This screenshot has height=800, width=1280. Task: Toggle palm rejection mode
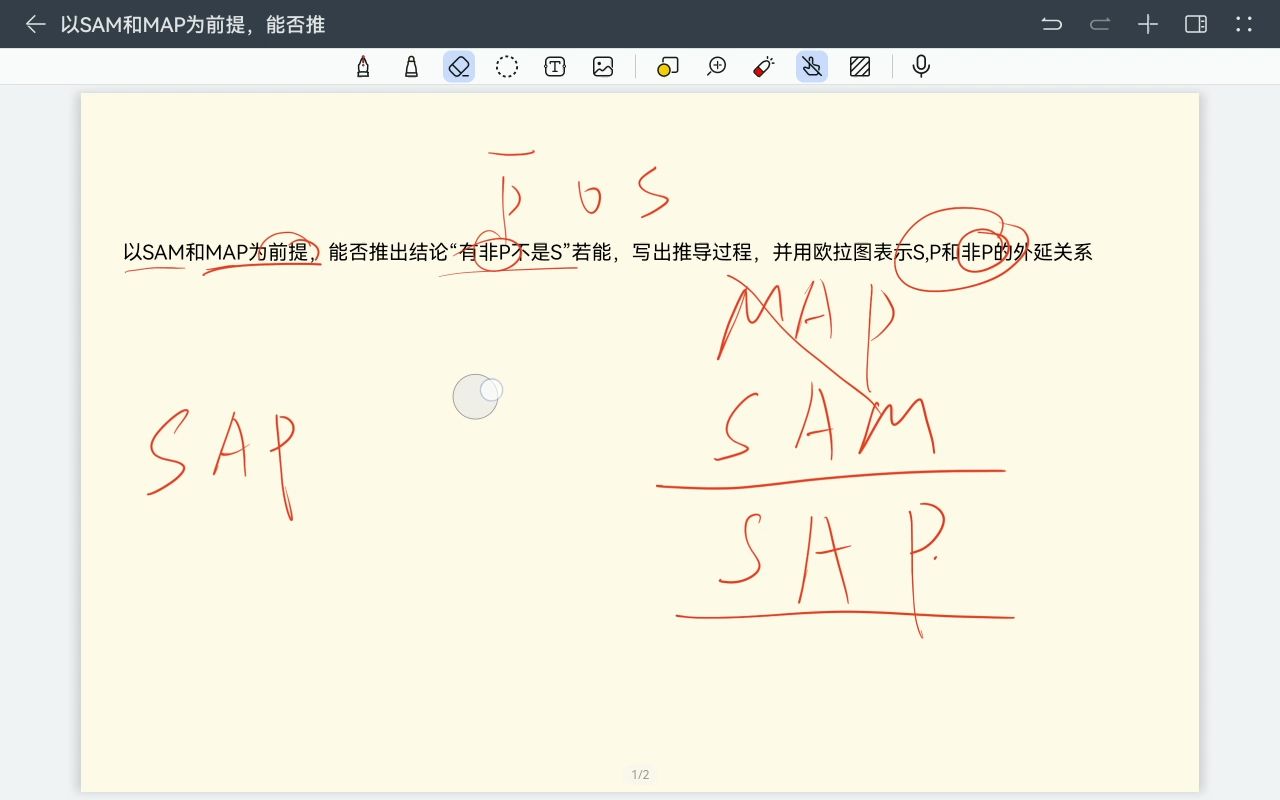click(811, 66)
